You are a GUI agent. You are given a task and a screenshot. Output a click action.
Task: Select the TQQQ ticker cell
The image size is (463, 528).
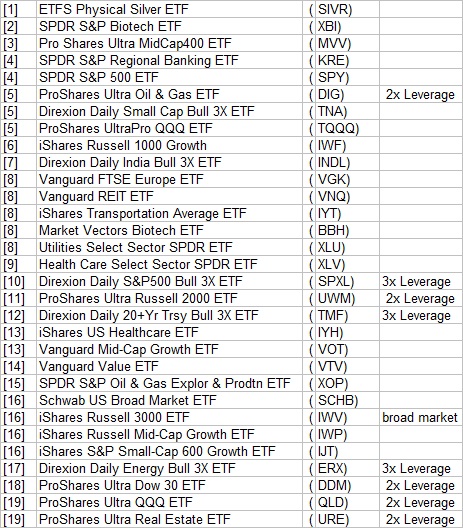pyautogui.click(x=347, y=128)
